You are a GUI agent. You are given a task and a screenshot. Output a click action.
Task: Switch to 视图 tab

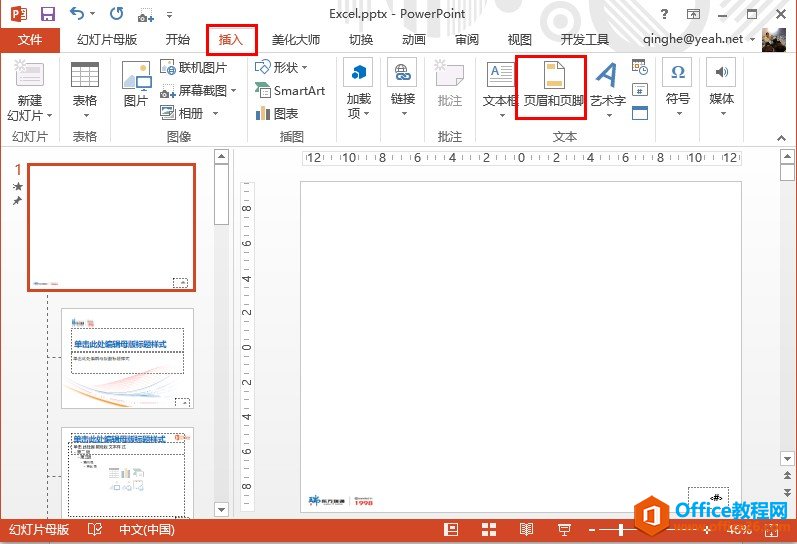tap(519, 40)
